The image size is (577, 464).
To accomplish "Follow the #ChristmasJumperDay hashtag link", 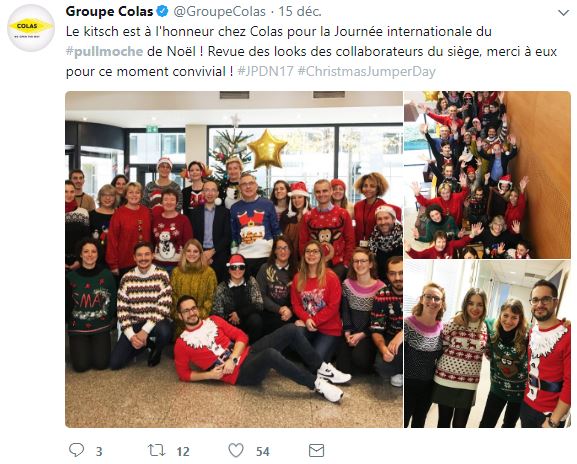I will coord(367,71).
